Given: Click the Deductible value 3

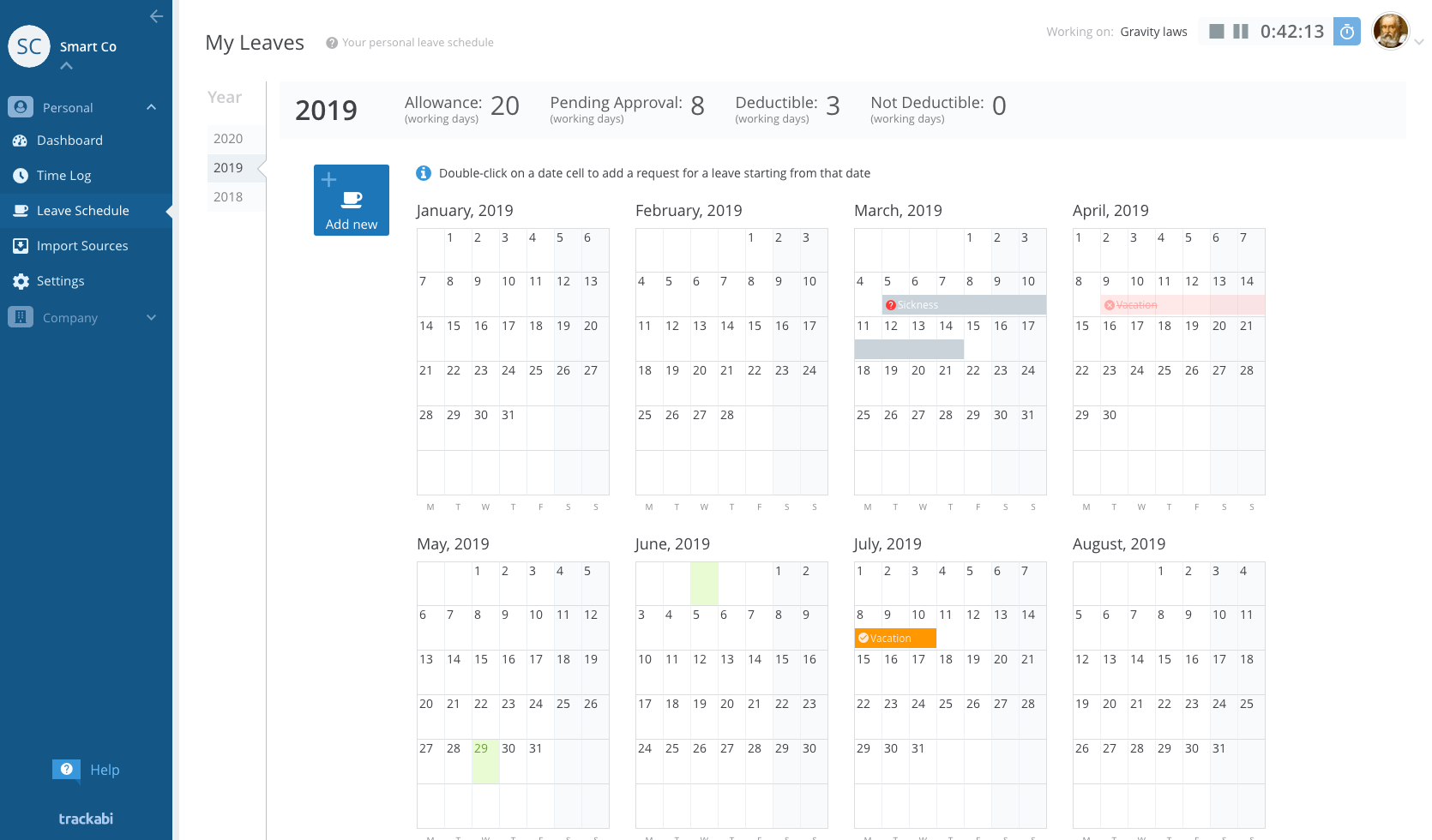Looking at the screenshot, I should [x=833, y=106].
